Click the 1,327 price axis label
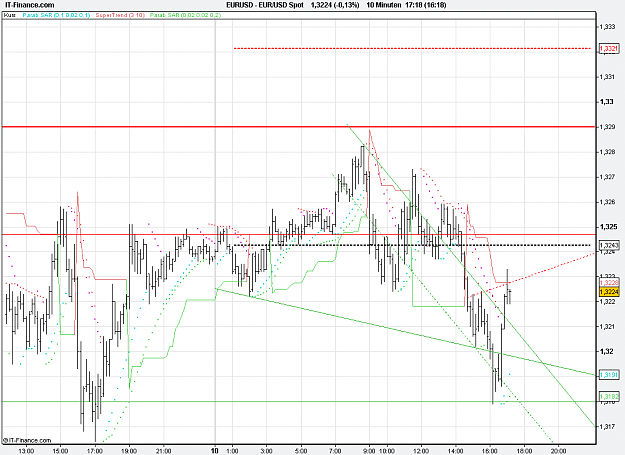This screenshot has height=455, width=625. pyautogui.click(x=607, y=177)
